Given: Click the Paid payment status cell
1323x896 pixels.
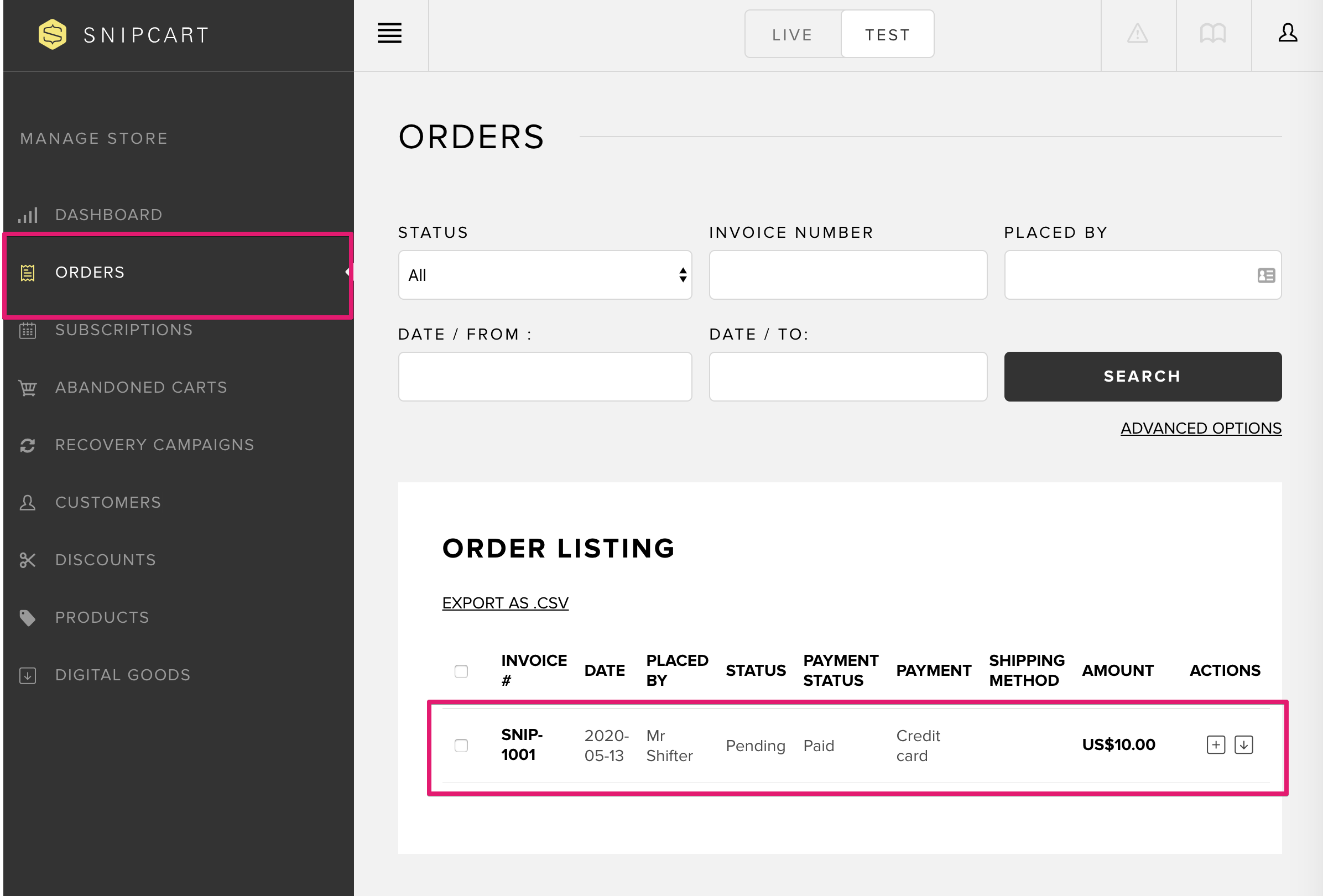Looking at the screenshot, I should pyautogui.click(x=819, y=746).
